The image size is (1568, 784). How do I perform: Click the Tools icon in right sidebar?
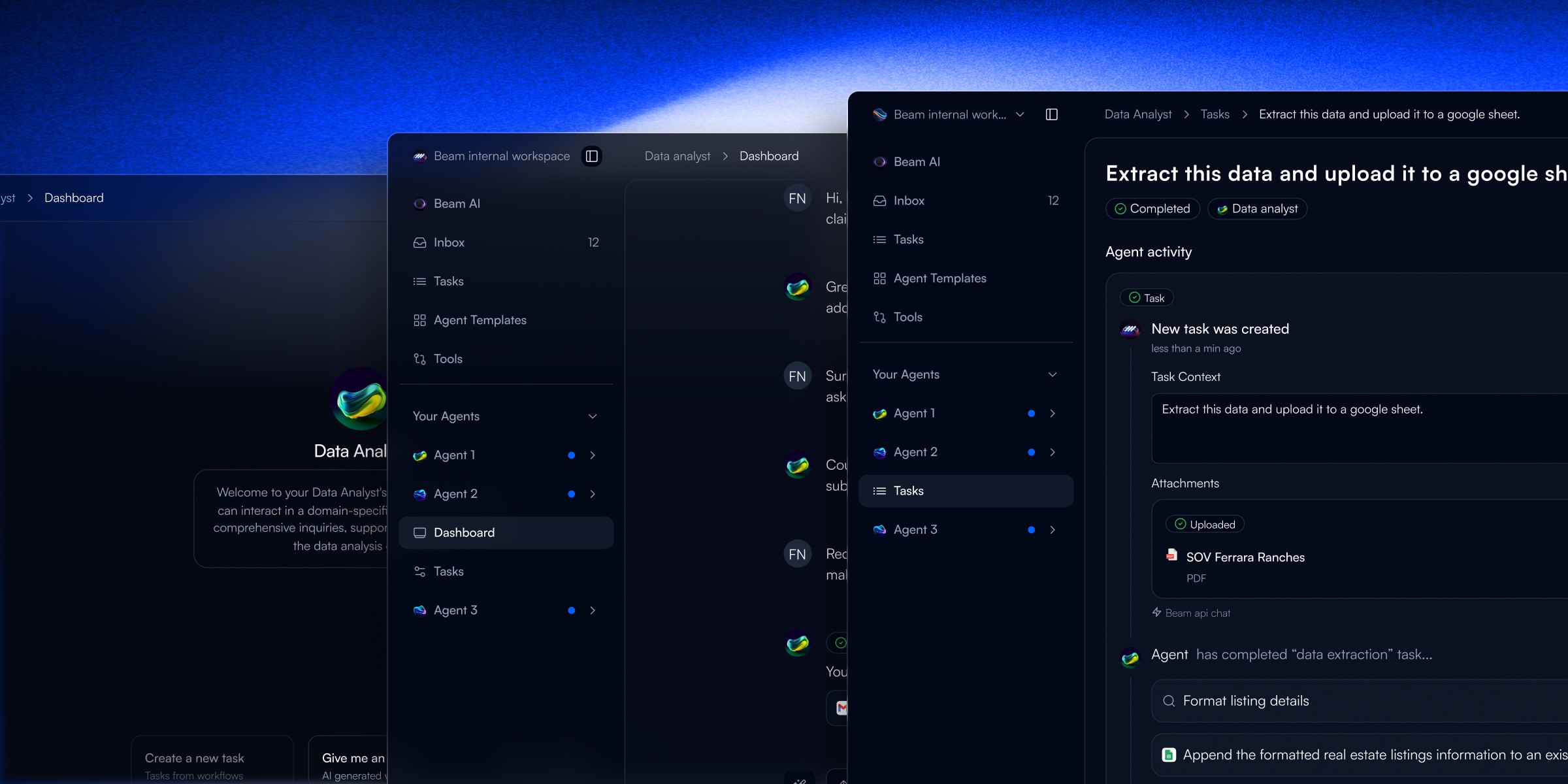(879, 318)
